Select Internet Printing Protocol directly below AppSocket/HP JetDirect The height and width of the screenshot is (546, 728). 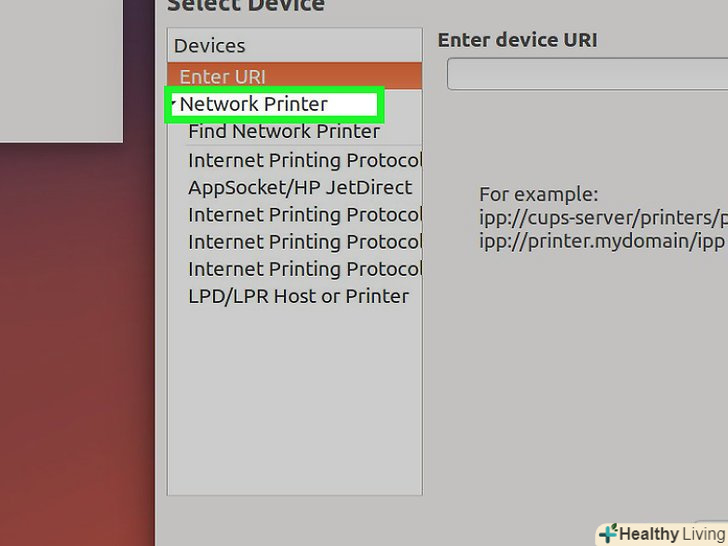[304, 215]
